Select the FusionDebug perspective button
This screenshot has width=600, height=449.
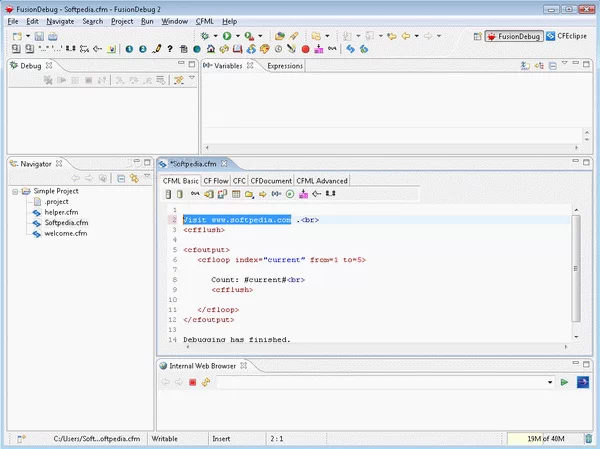[514, 36]
